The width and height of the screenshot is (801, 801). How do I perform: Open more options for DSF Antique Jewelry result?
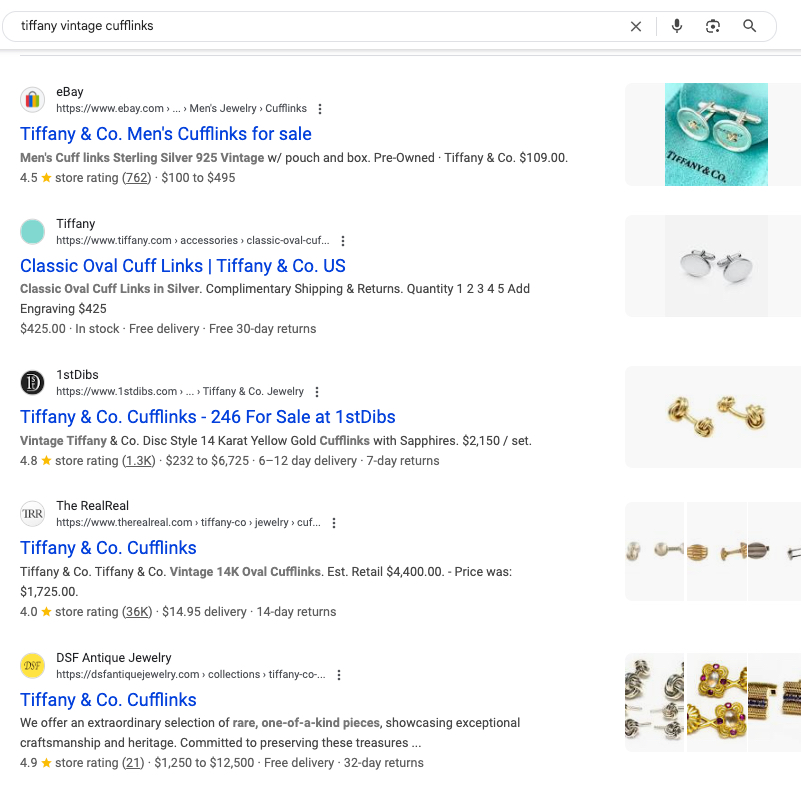click(339, 675)
